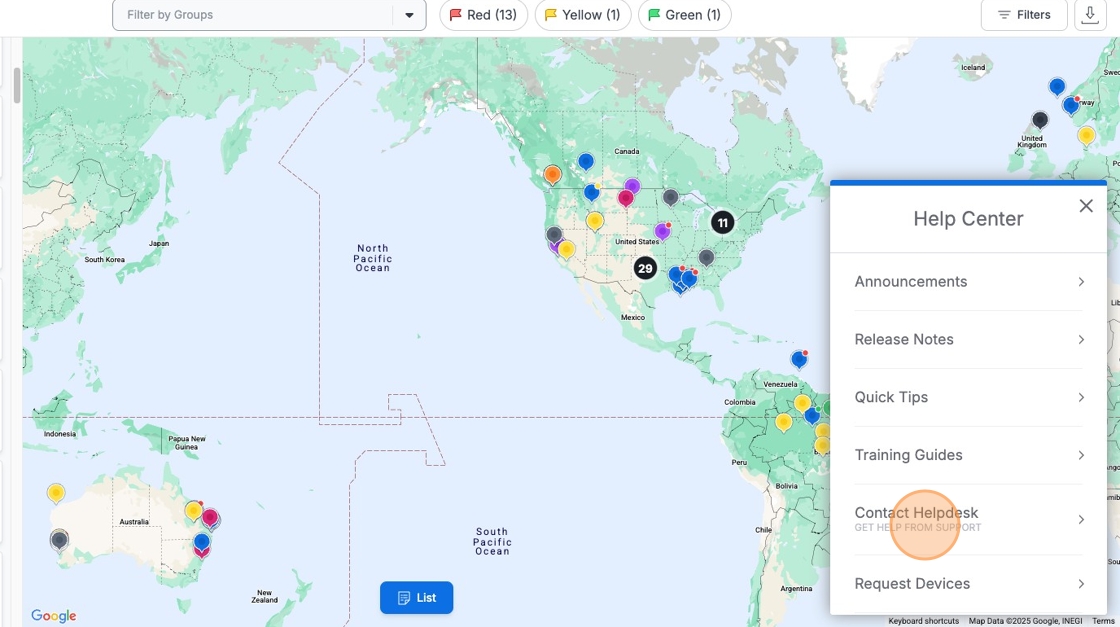Open Announcements in Help Center
The image size is (1120, 627).
(x=969, y=281)
